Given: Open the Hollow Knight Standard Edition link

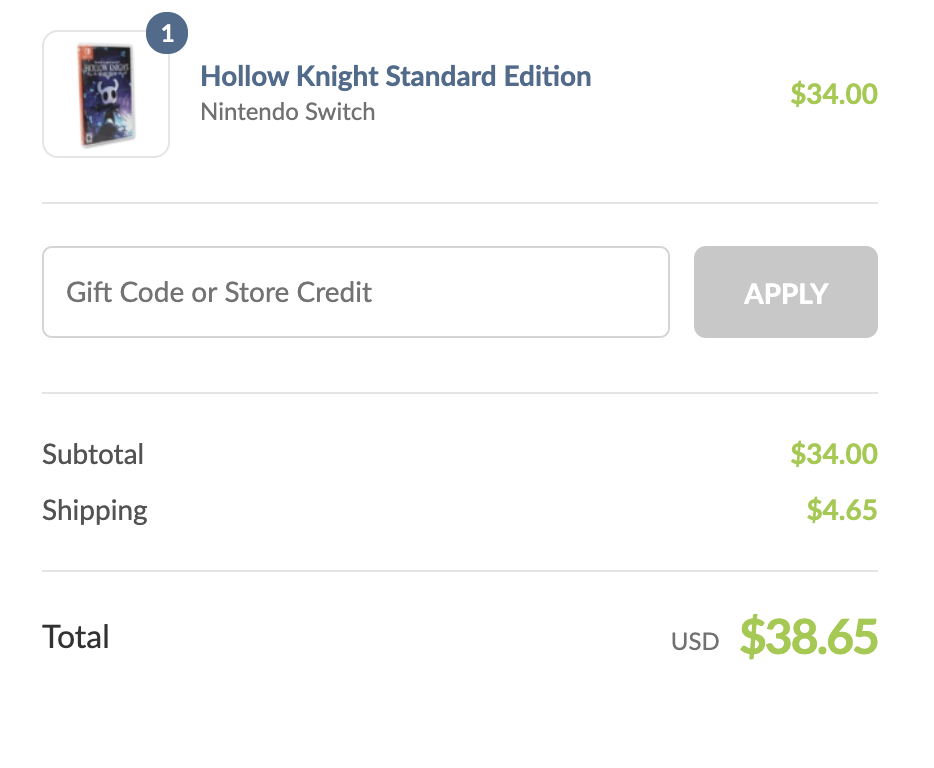Looking at the screenshot, I should tap(396, 76).
